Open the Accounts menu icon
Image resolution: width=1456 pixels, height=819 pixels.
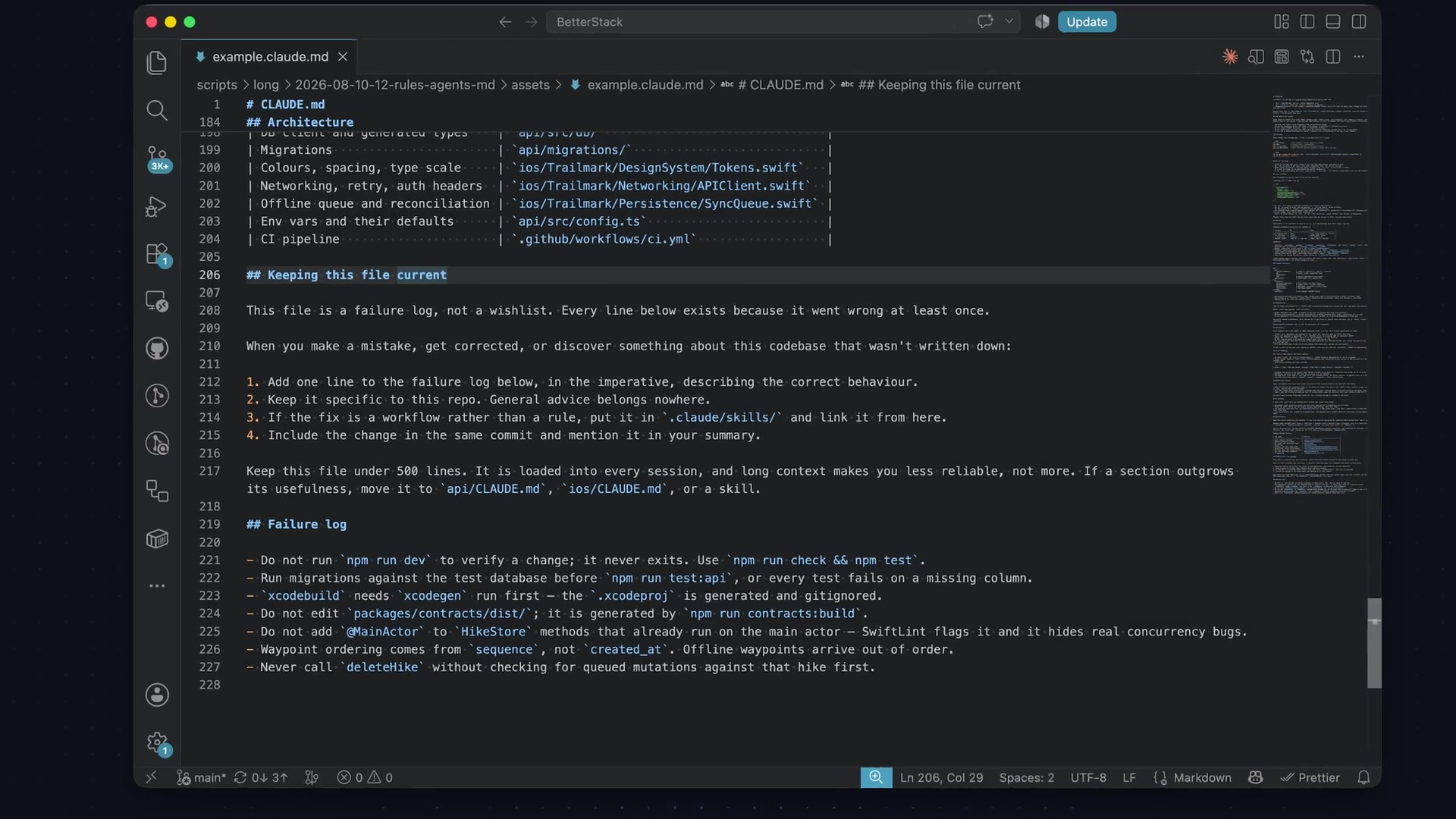[157, 695]
